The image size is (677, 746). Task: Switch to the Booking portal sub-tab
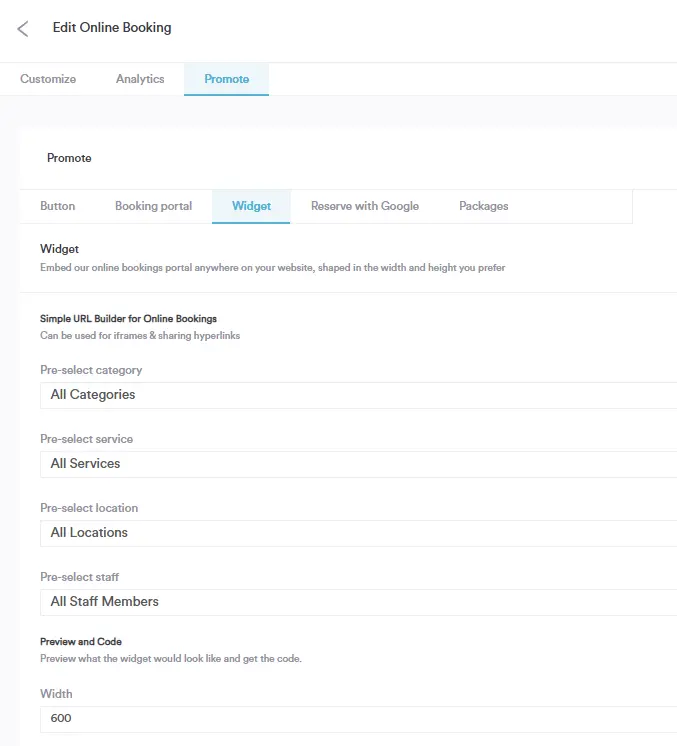pos(153,206)
